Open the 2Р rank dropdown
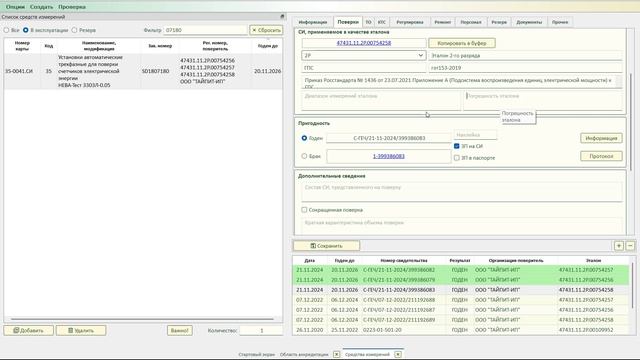This screenshot has width=640, height=360. [x=364, y=56]
